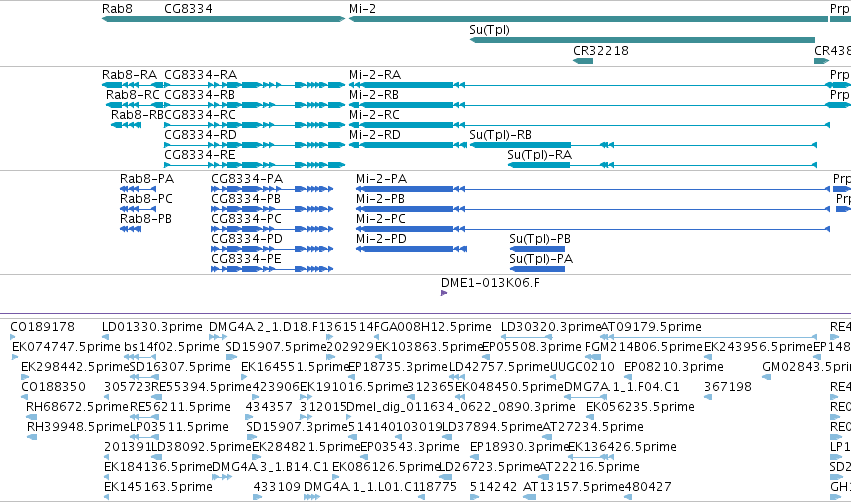Click protein Rab8-PB label
Image resolution: width=851 pixels, height=502 pixels.
145,219
